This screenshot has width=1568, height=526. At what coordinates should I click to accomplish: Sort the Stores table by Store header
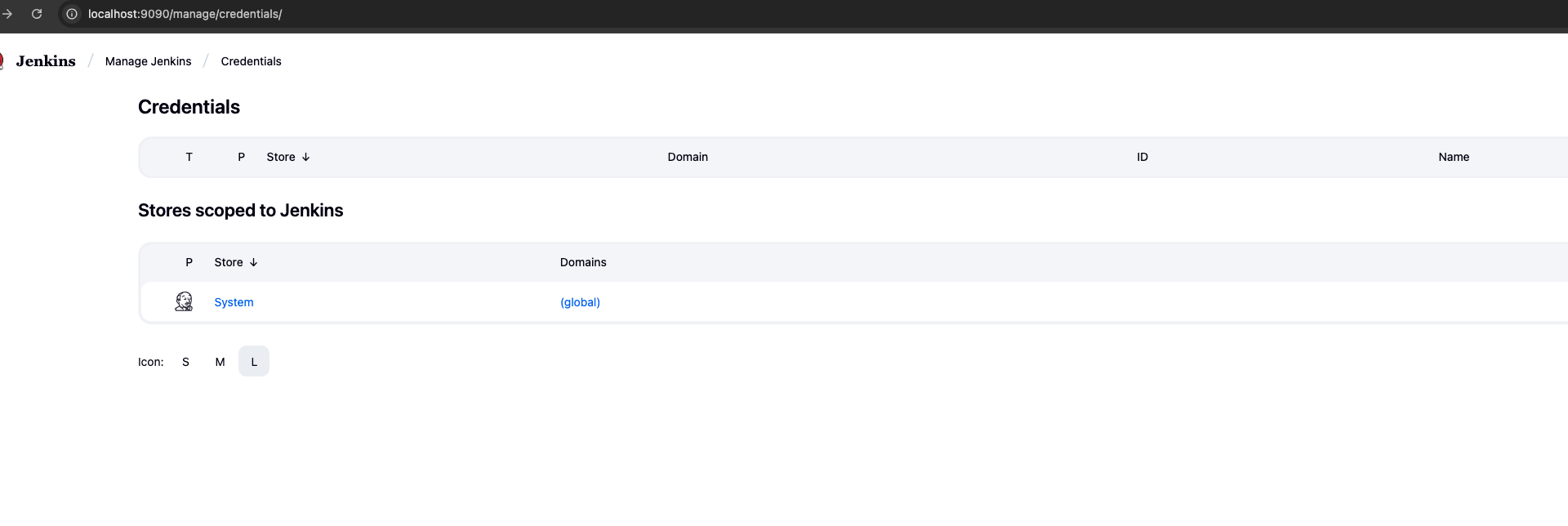236,262
